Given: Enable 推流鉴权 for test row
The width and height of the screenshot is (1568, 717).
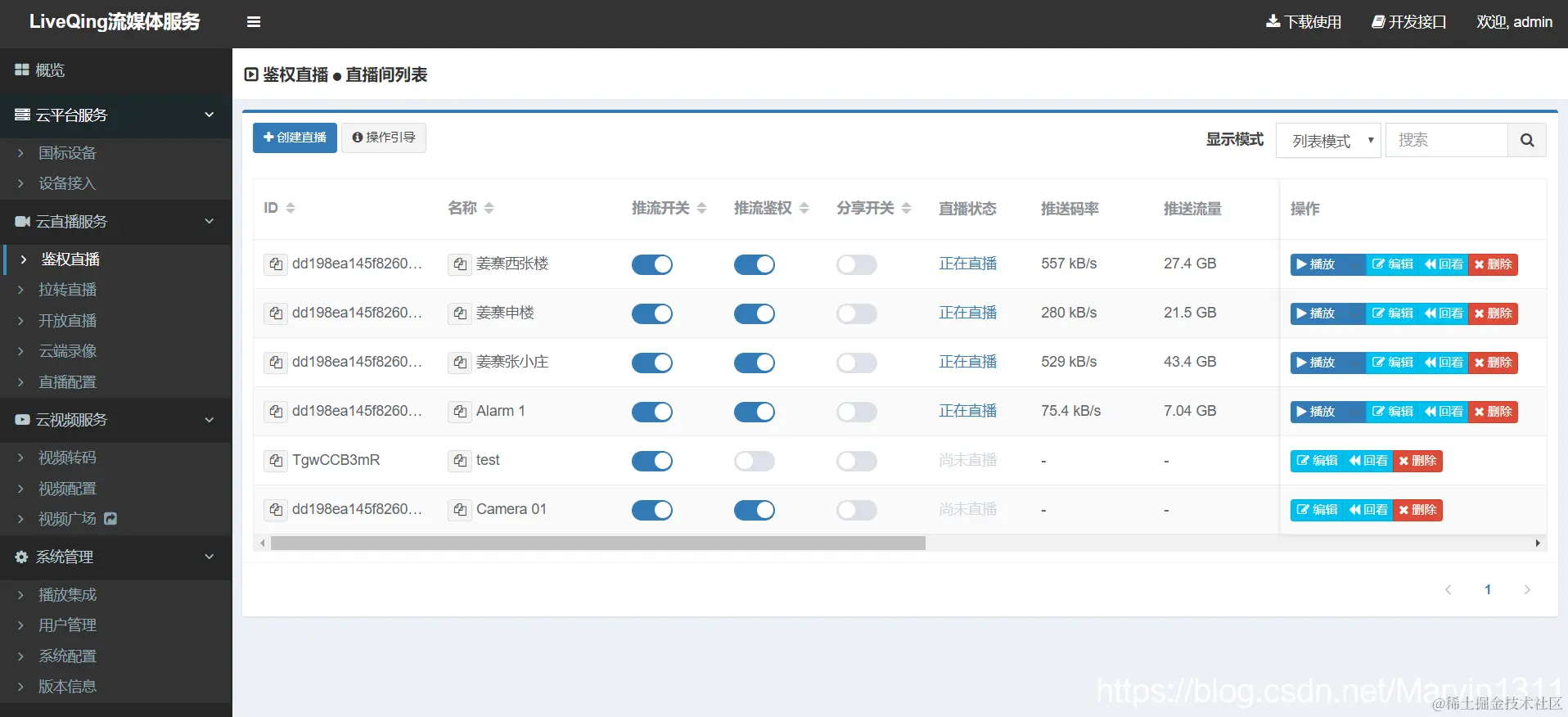Looking at the screenshot, I should [x=755, y=461].
